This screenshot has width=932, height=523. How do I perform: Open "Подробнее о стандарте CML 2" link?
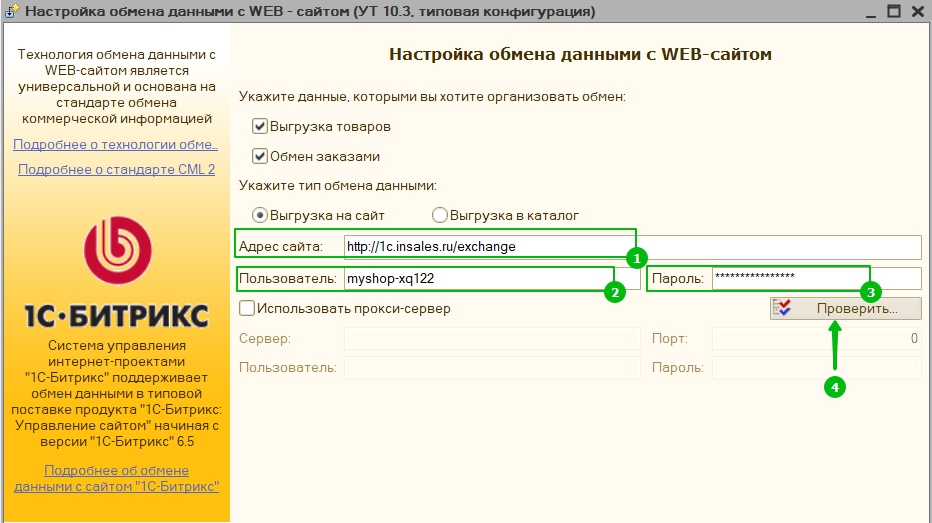(x=116, y=169)
